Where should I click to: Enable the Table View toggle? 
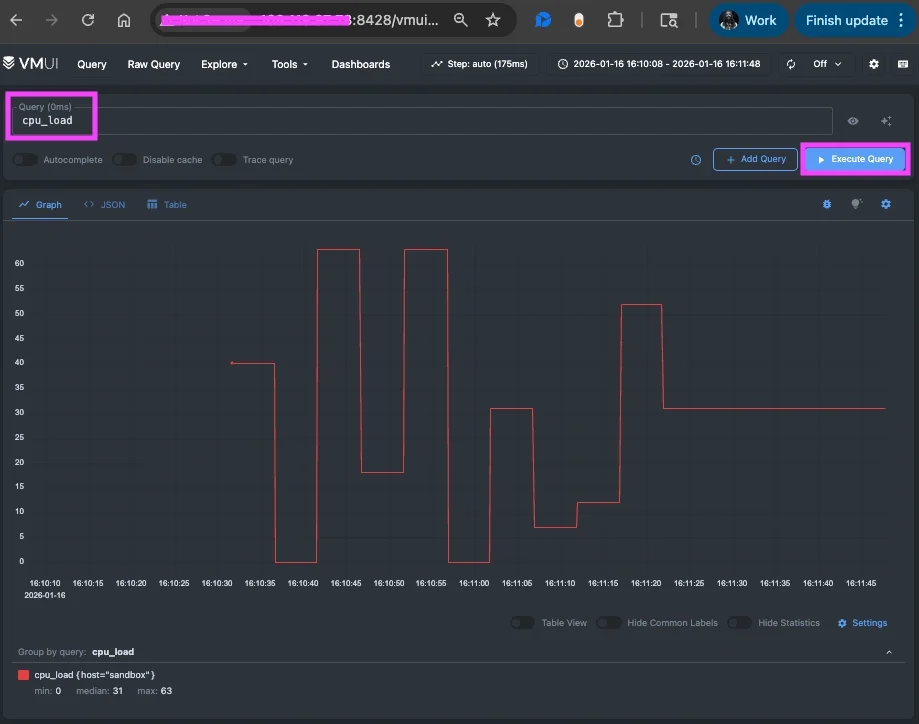pyautogui.click(x=522, y=622)
